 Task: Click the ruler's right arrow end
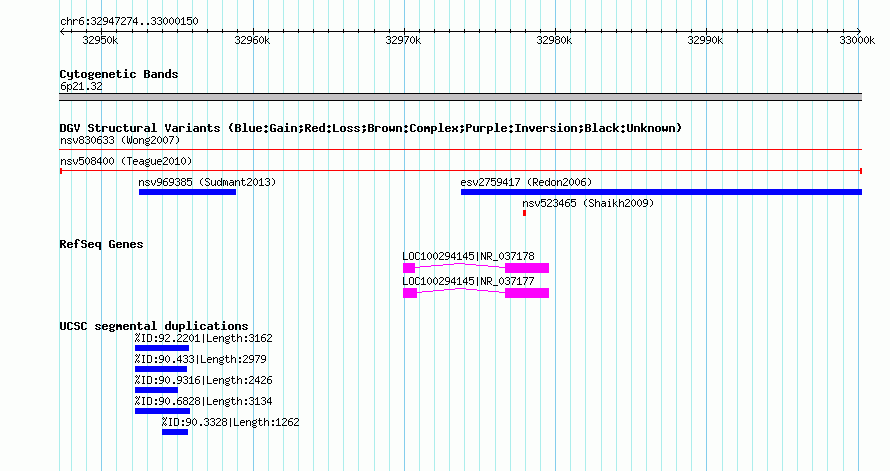pyautogui.click(x=859, y=31)
